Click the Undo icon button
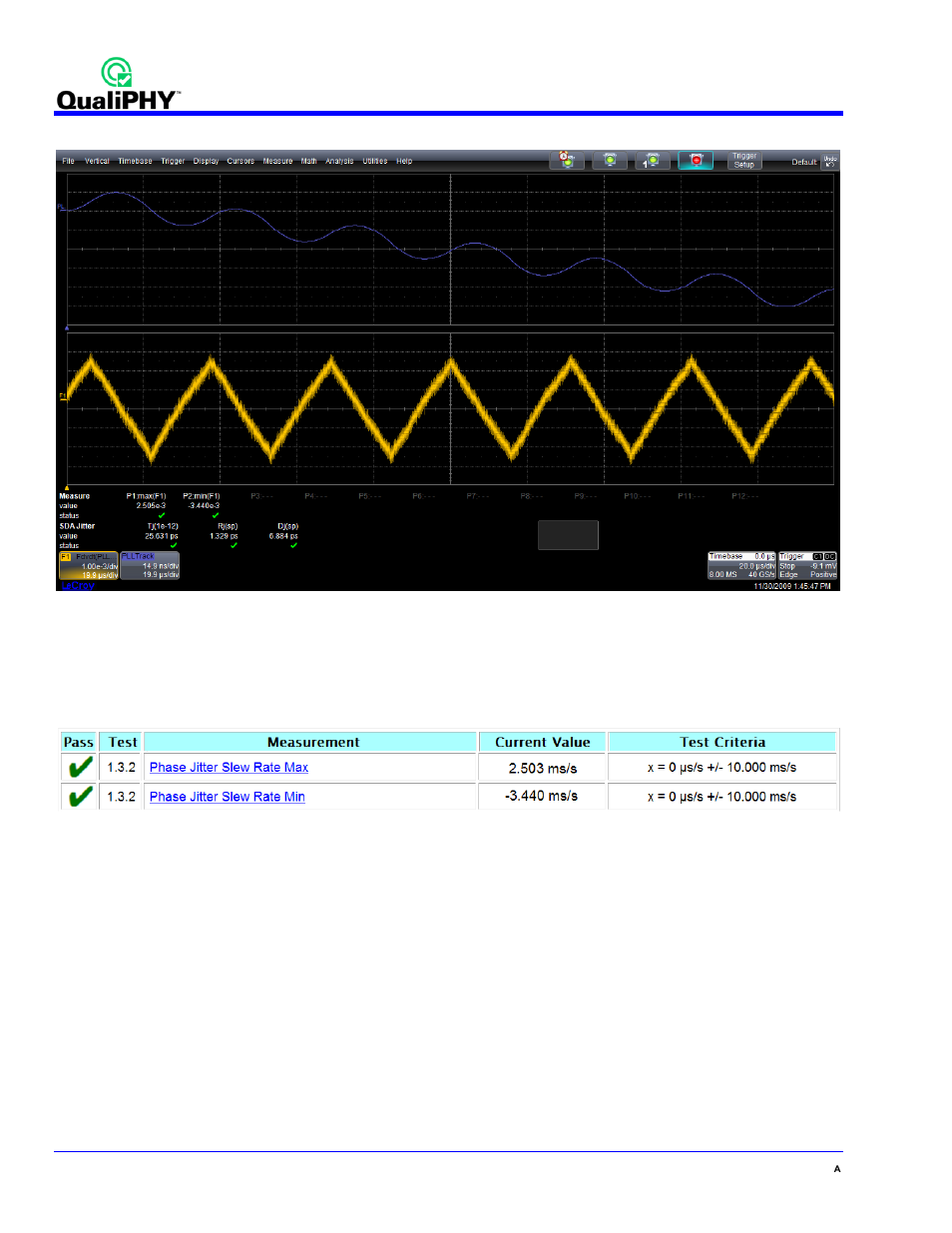 [x=830, y=160]
